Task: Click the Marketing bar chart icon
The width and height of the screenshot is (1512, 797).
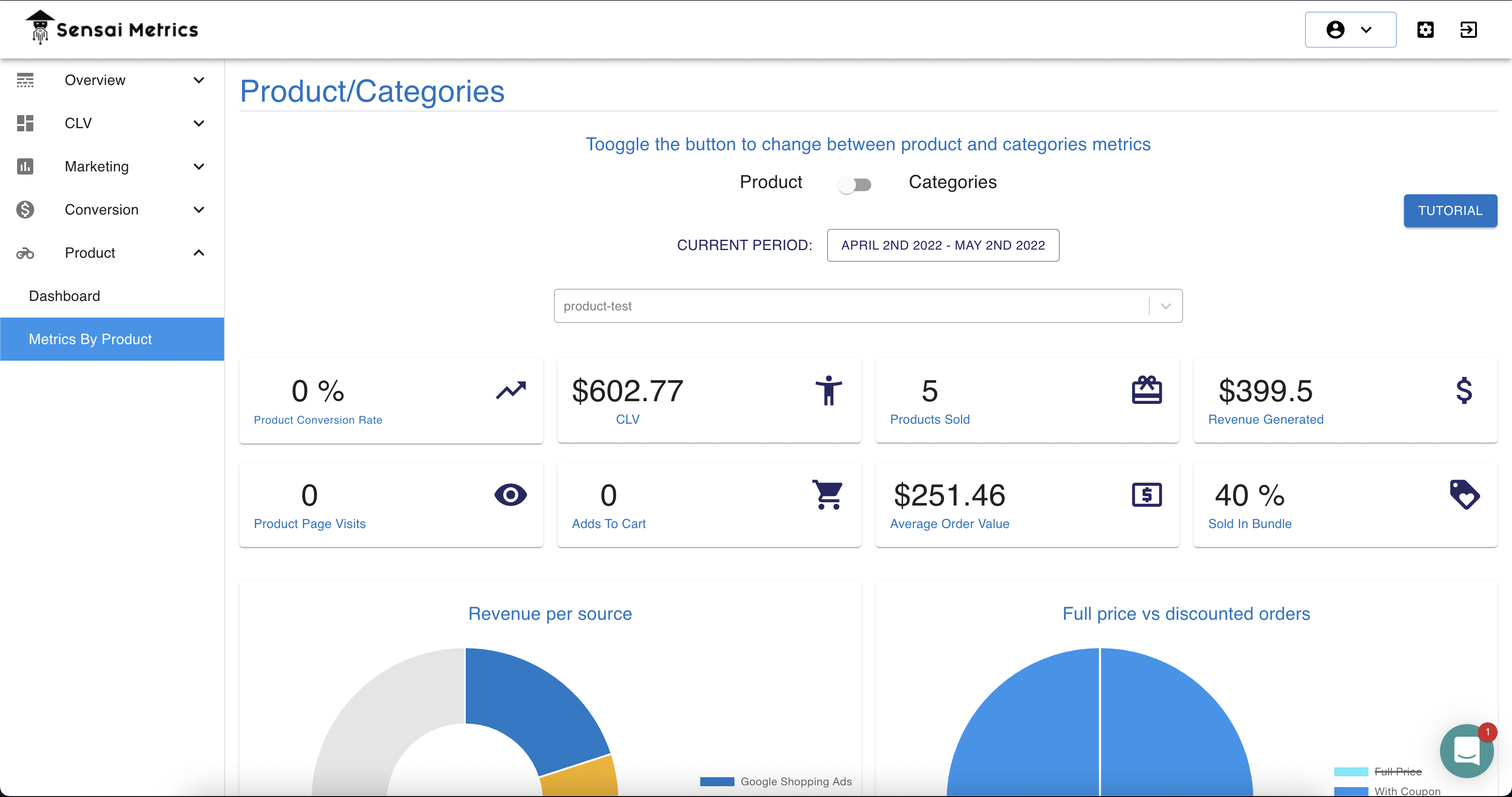Action: point(25,166)
